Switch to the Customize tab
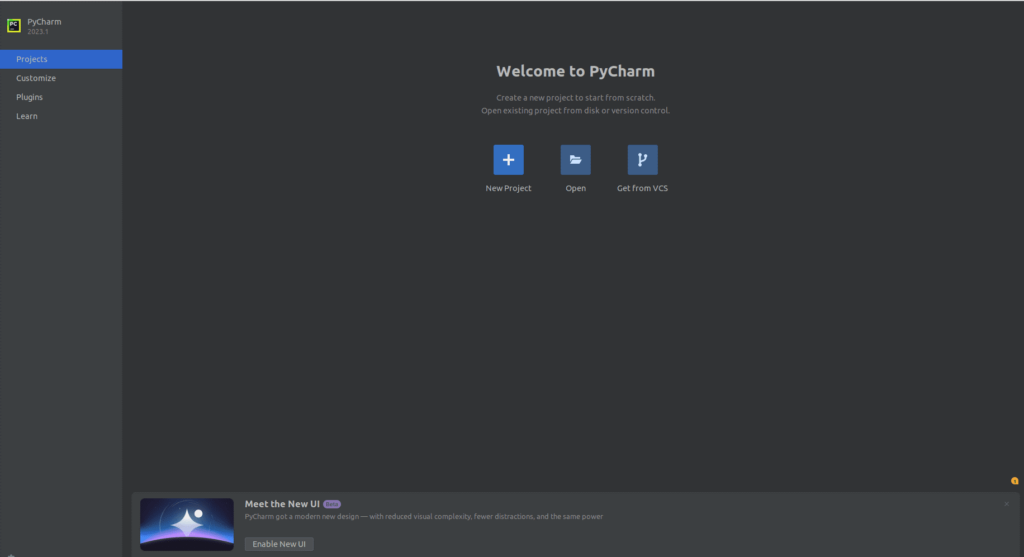 [61, 78]
